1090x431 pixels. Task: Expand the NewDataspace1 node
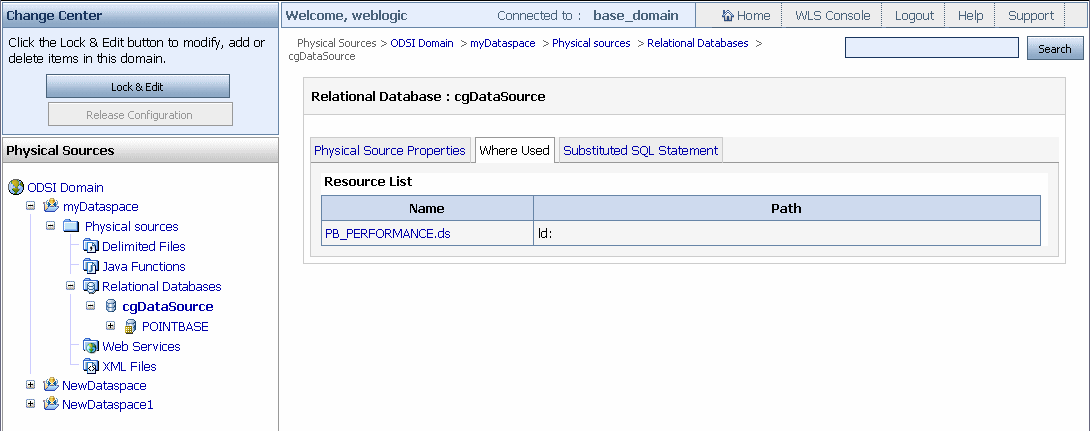tap(31, 403)
